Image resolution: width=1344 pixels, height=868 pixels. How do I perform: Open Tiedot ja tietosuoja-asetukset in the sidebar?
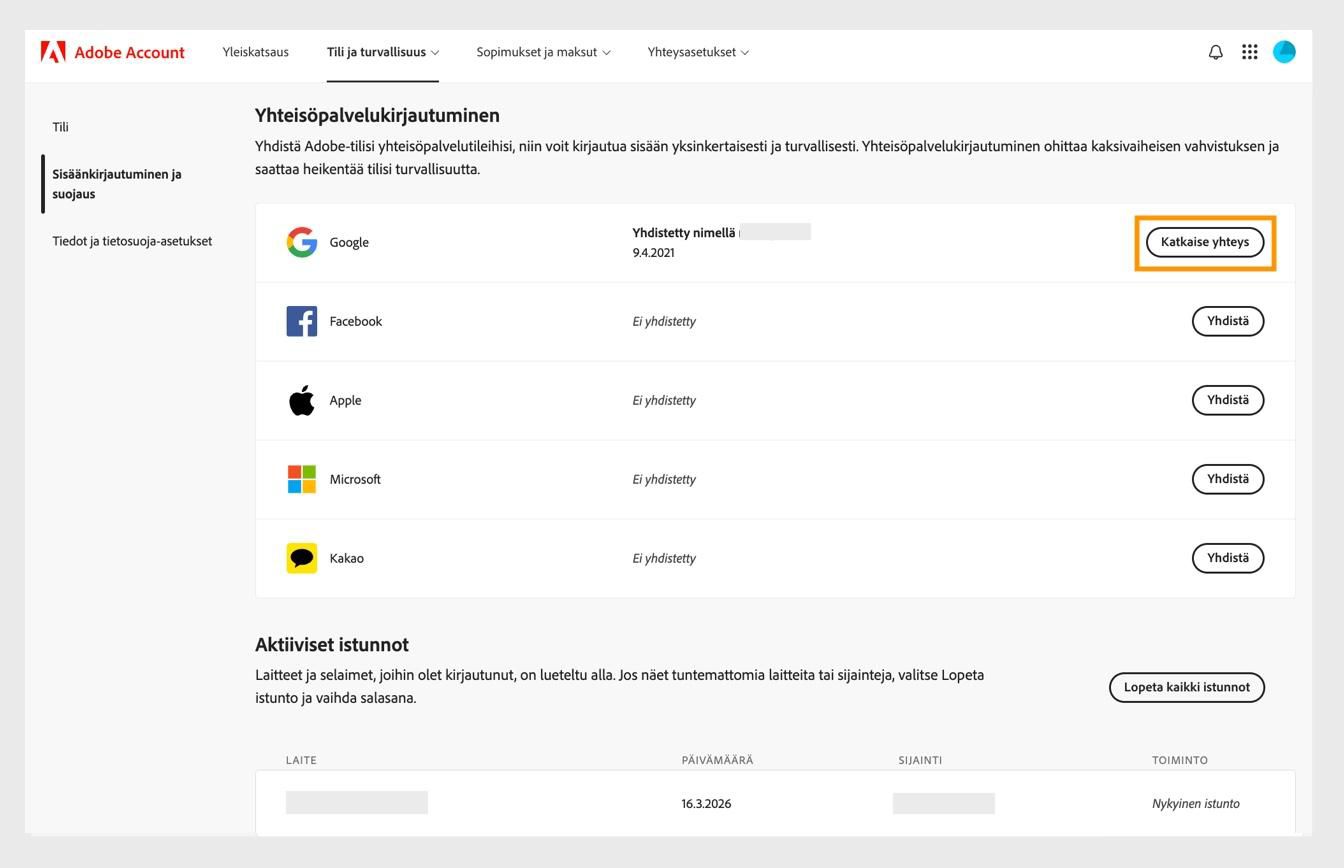pyautogui.click(x=133, y=240)
